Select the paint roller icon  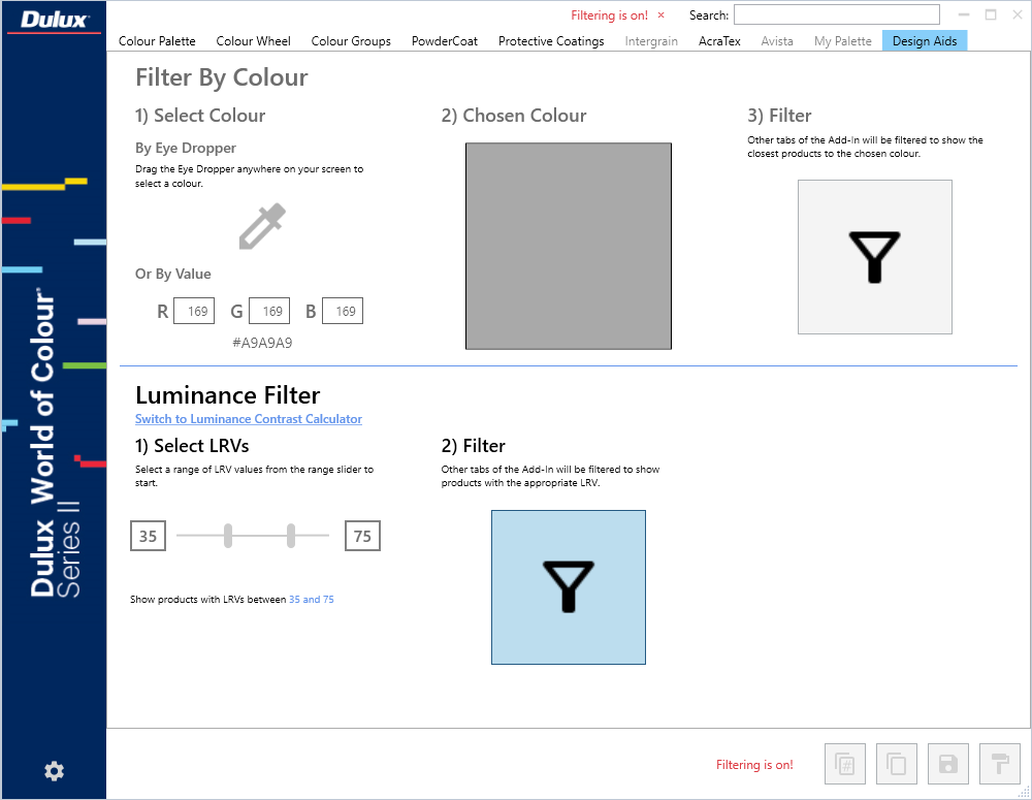(1000, 763)
